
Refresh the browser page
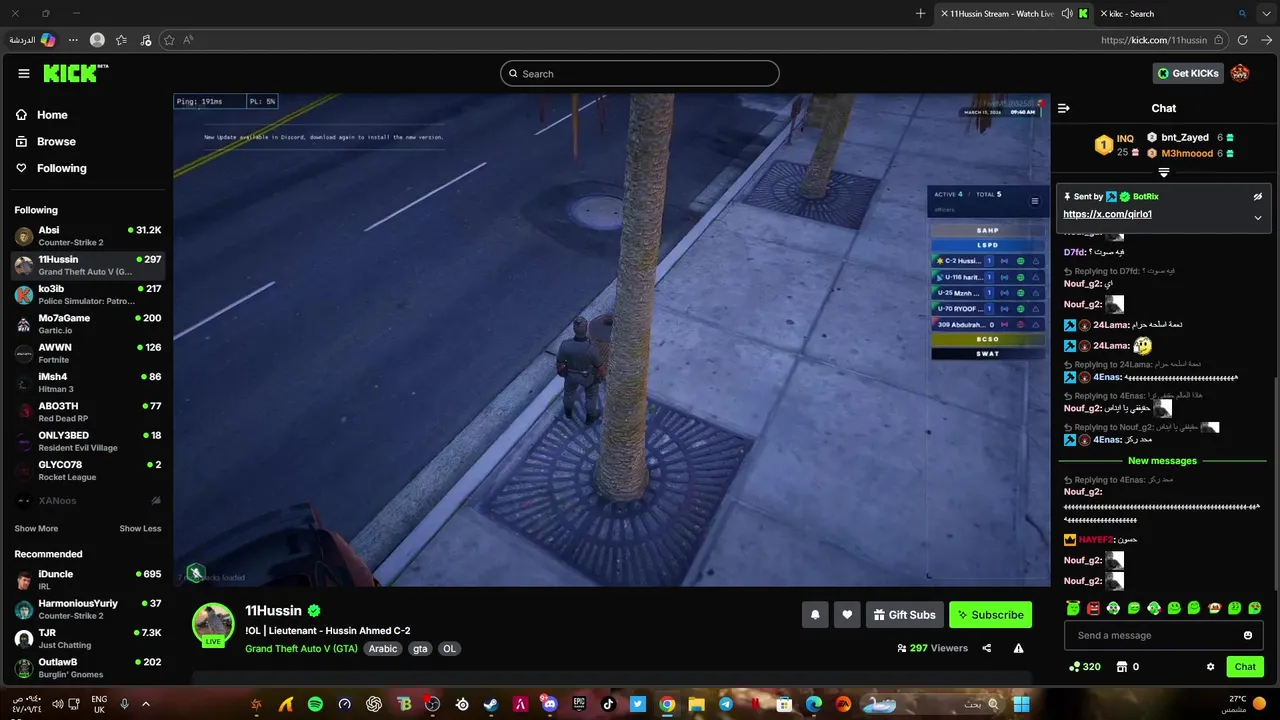(1242, 40)
